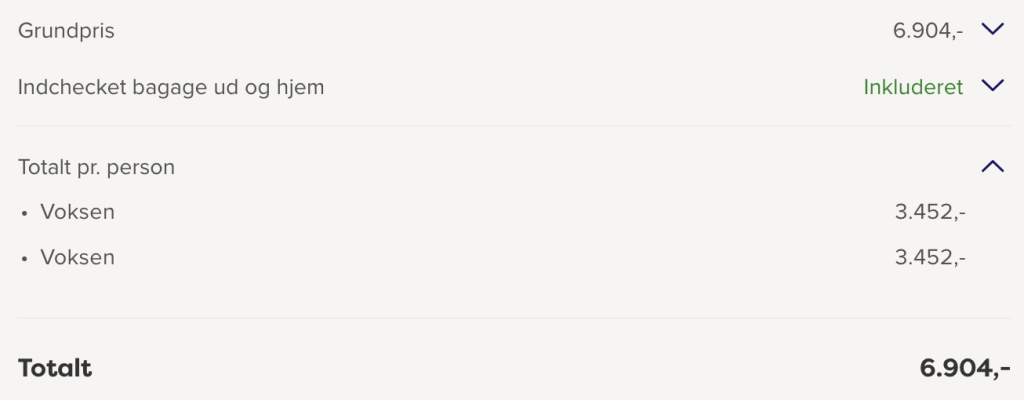The image size is (1024, 400).
Task: Click the divider line below the baggage row
Action: 514,125
